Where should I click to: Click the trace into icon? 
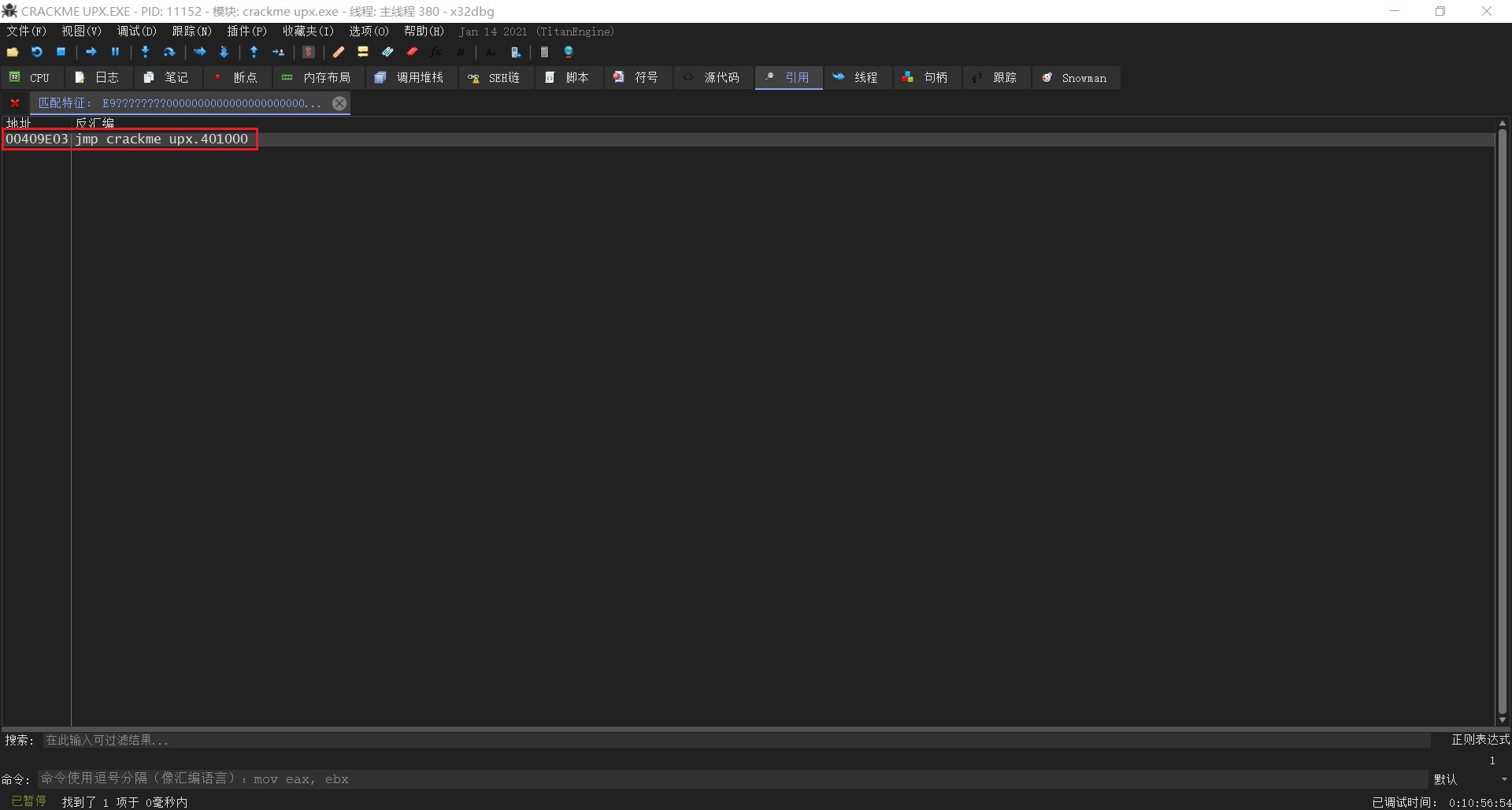(x=200, y=52)
